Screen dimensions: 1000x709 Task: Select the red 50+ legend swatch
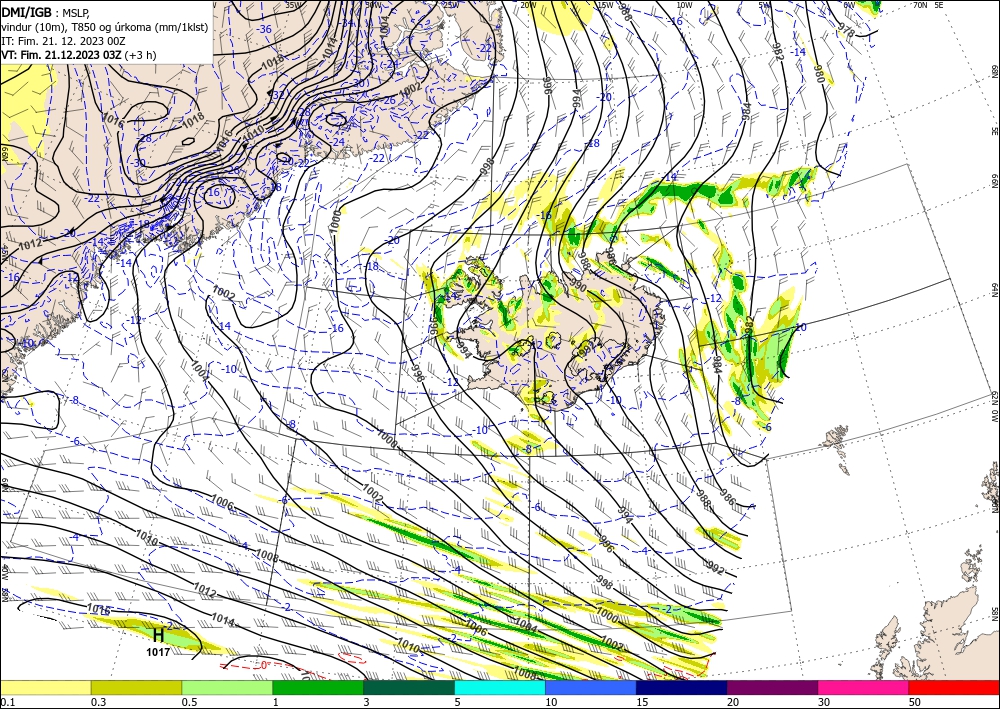pyautogui.click(x=954, y=687)
